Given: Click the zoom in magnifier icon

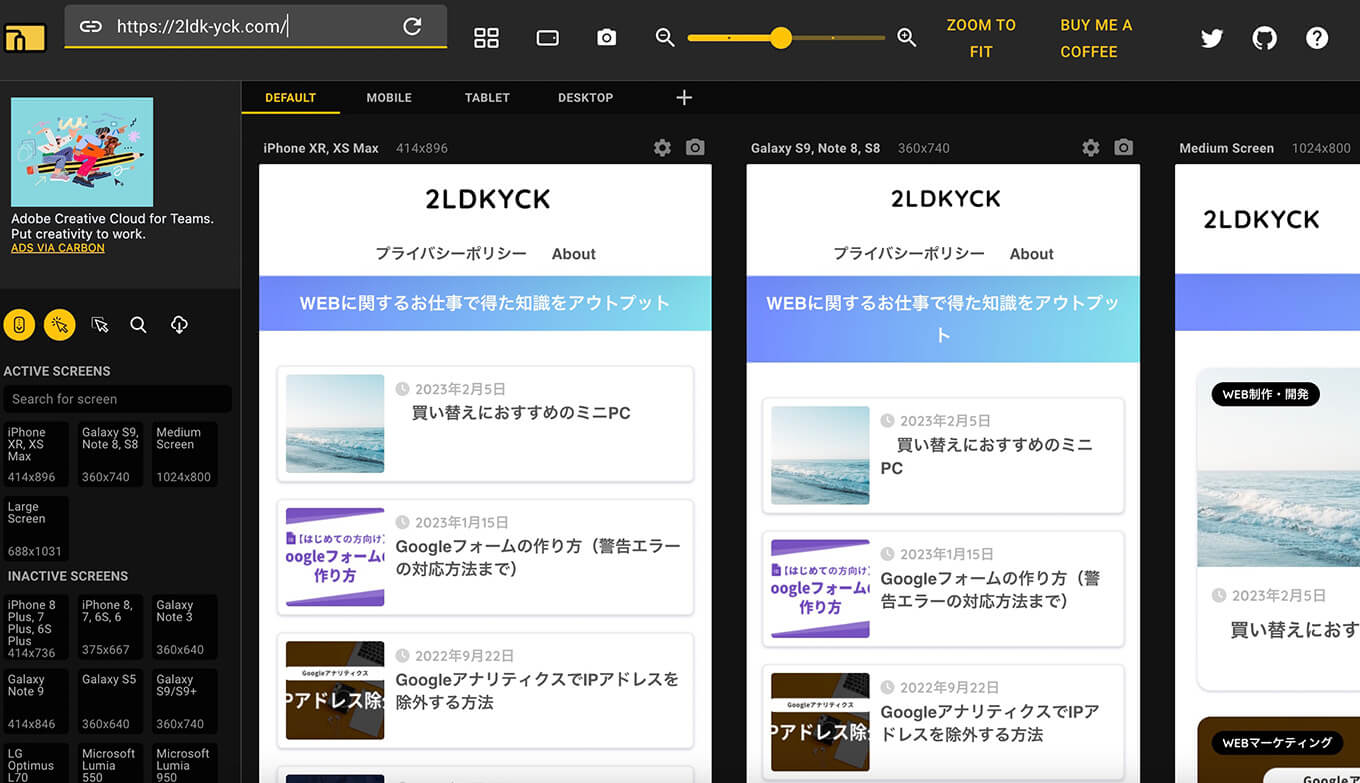Looking at the screenshot, I should click(907, 38).
